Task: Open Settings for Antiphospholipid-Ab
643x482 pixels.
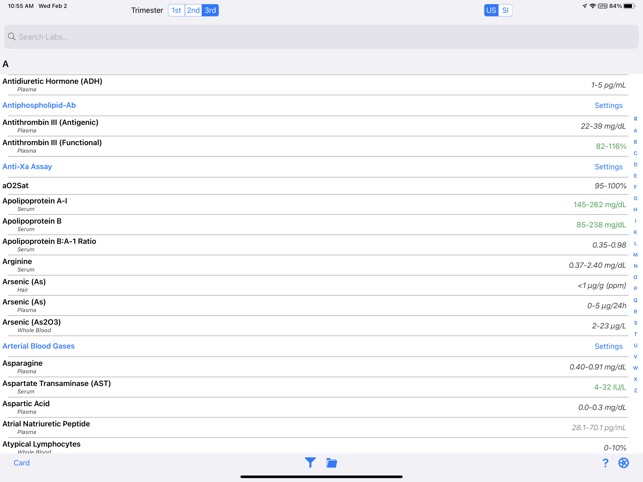Action: 608,105
